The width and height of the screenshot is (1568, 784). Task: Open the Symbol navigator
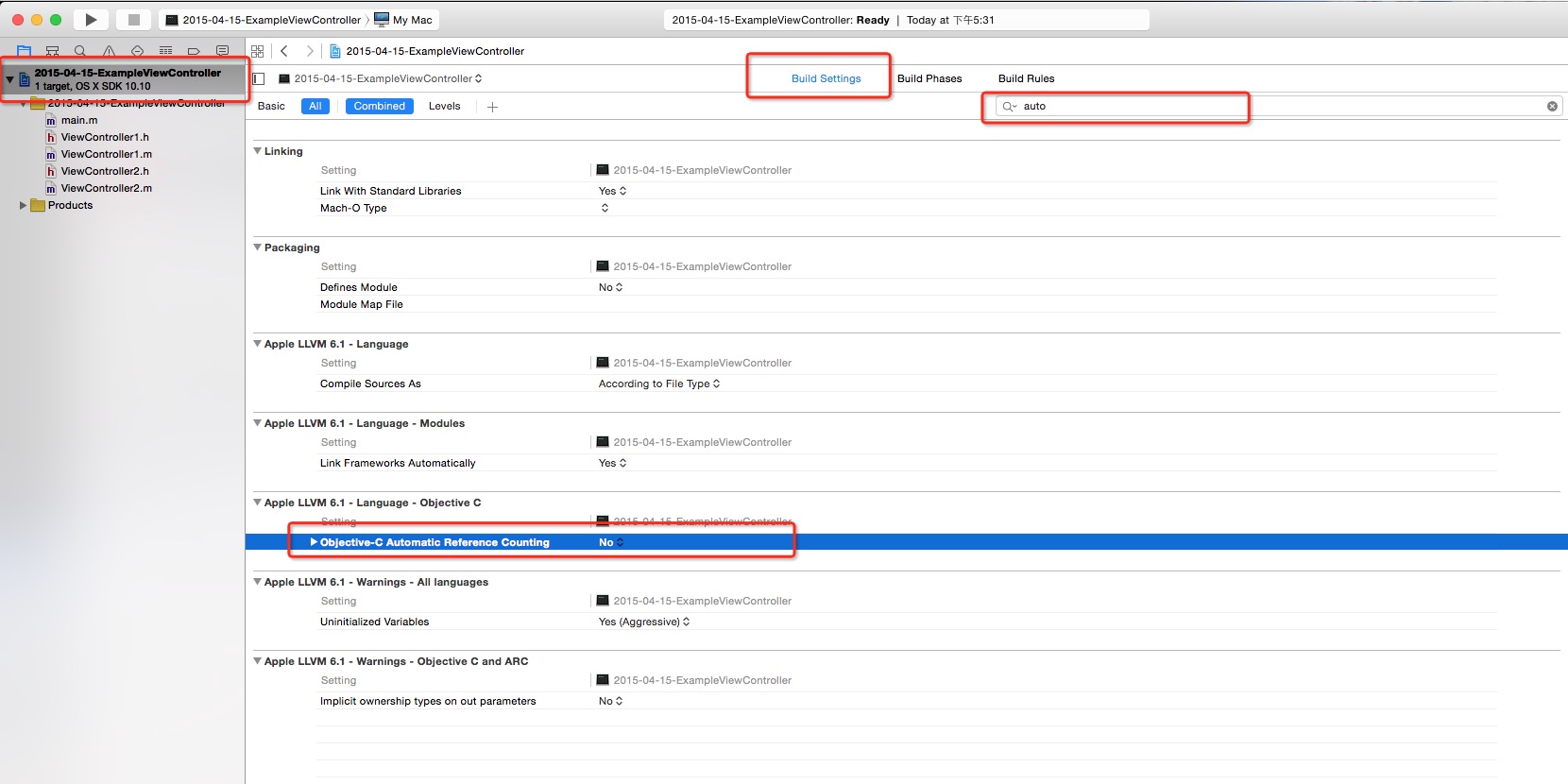pyautogui.click(x=52, y=51)
